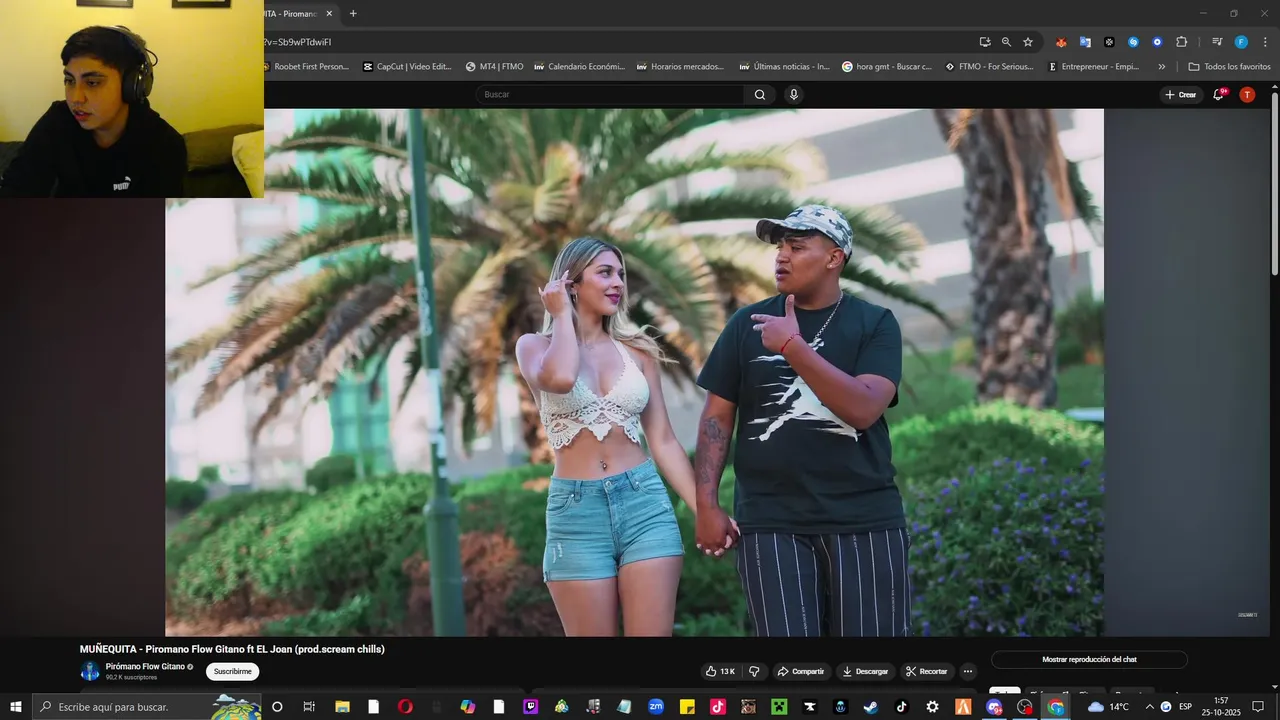1280x720 pixels.
Task: Show hidden system tray icons
Action: tap(1149, 707)
